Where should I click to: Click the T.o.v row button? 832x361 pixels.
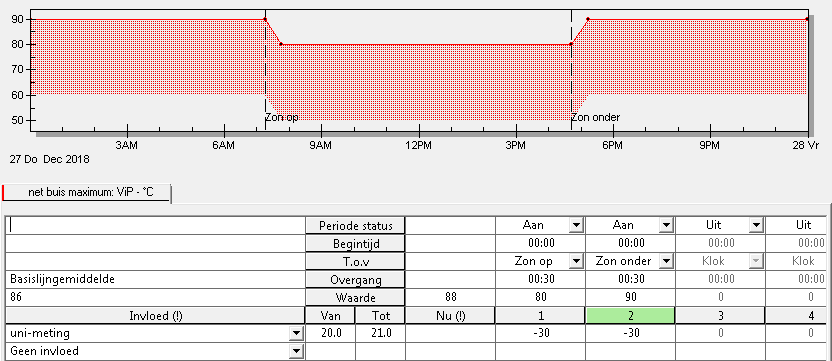(356, 261)
